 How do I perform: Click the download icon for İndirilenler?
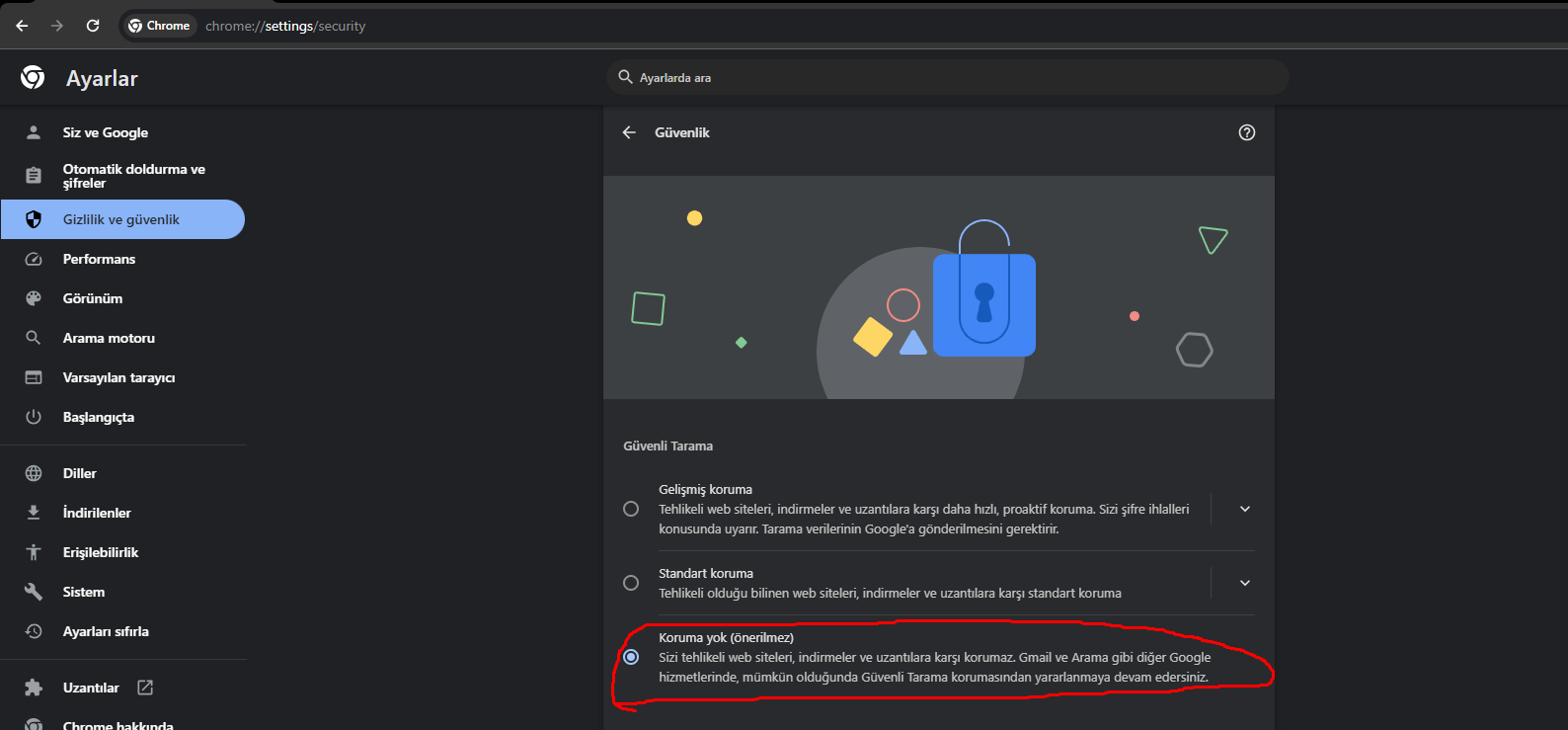coord(34,513)
